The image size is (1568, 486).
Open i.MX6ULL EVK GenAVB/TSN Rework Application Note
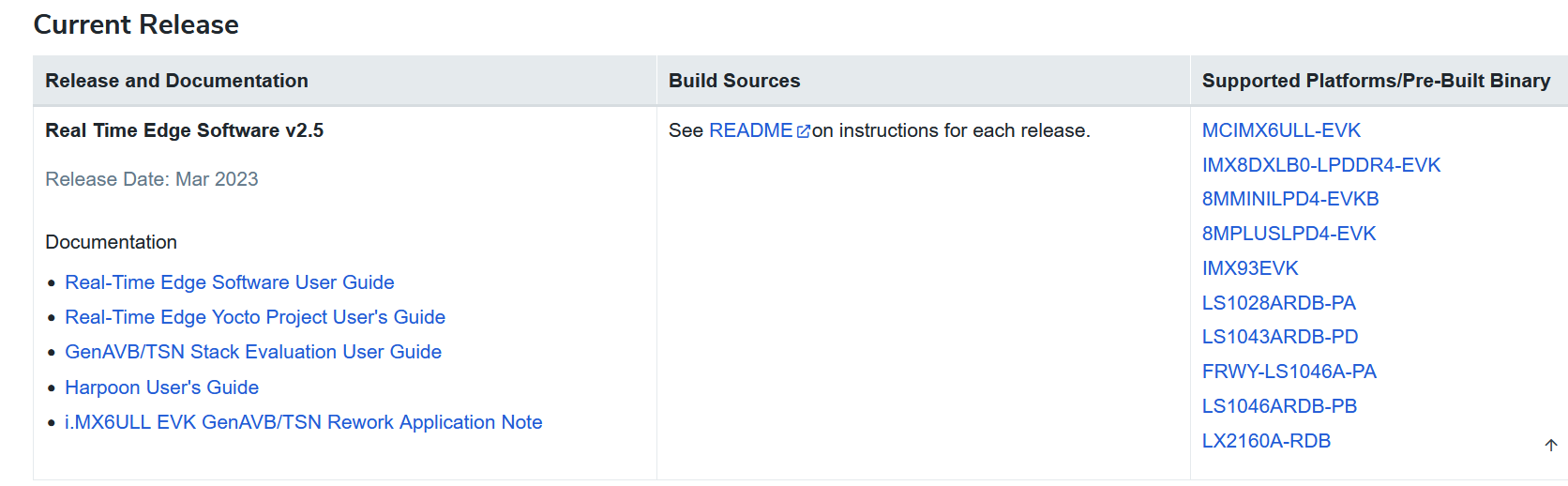(303, 422)
